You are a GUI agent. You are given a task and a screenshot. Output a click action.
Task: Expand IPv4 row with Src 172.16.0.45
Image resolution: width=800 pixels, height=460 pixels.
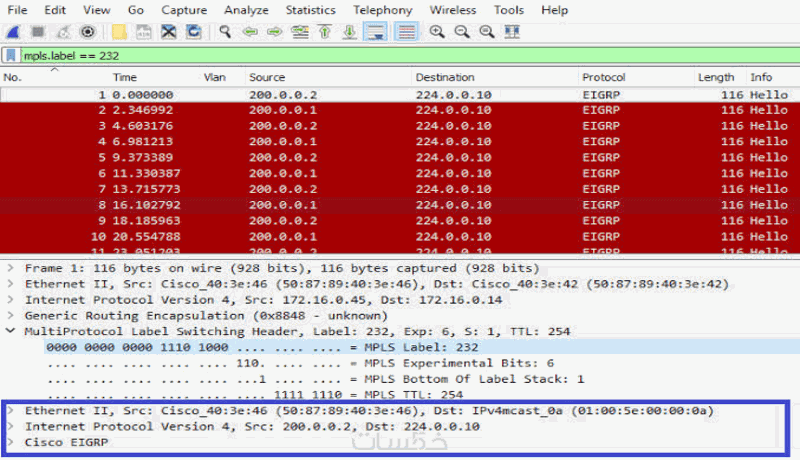(10, 300)
